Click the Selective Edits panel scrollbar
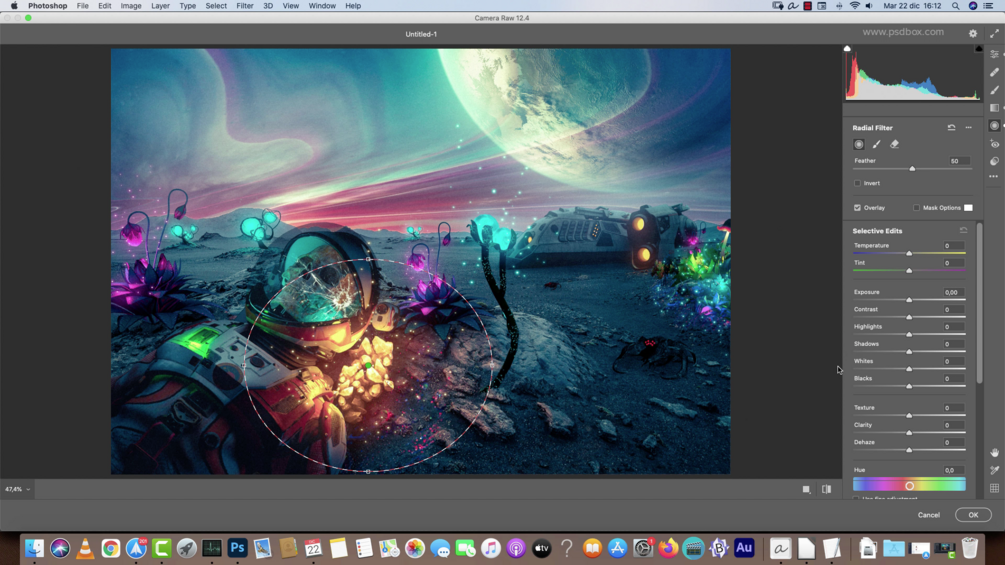The width and height of the screenshot is (1005, 565). point(979,304)
